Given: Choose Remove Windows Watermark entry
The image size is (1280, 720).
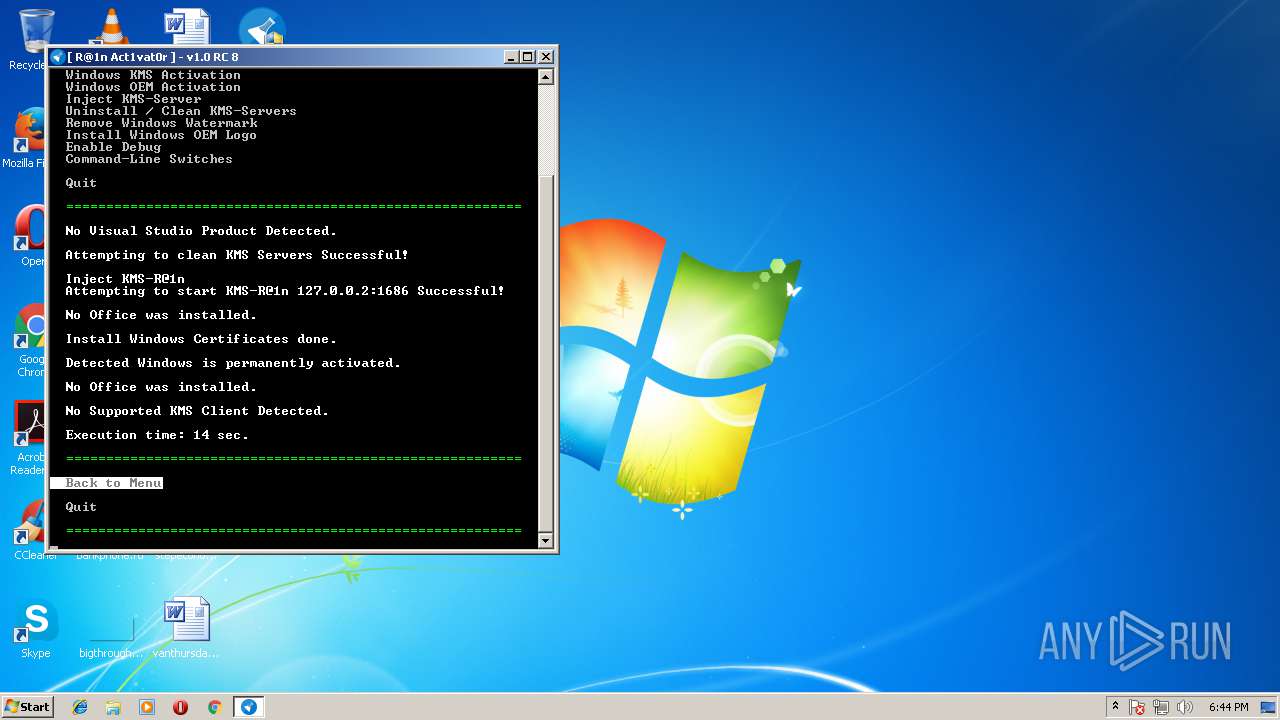Looking at the screenshot, I should pos(161,123).
